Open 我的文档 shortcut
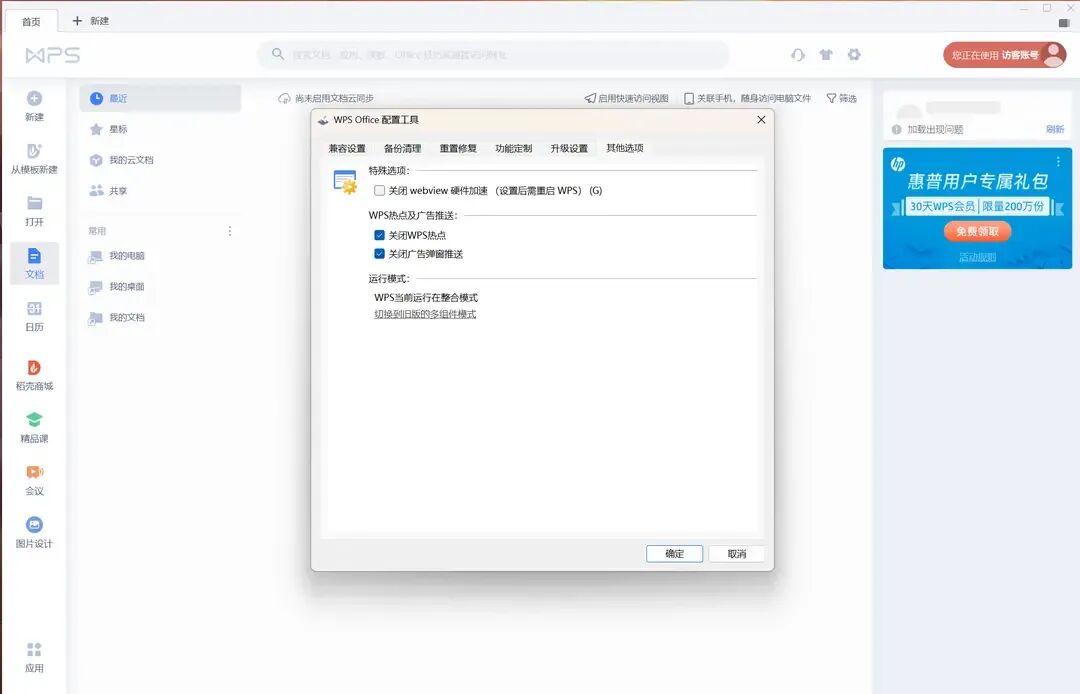Viewport: 1080px width, 694px height. pyautogui.click(x=117, y=318)
